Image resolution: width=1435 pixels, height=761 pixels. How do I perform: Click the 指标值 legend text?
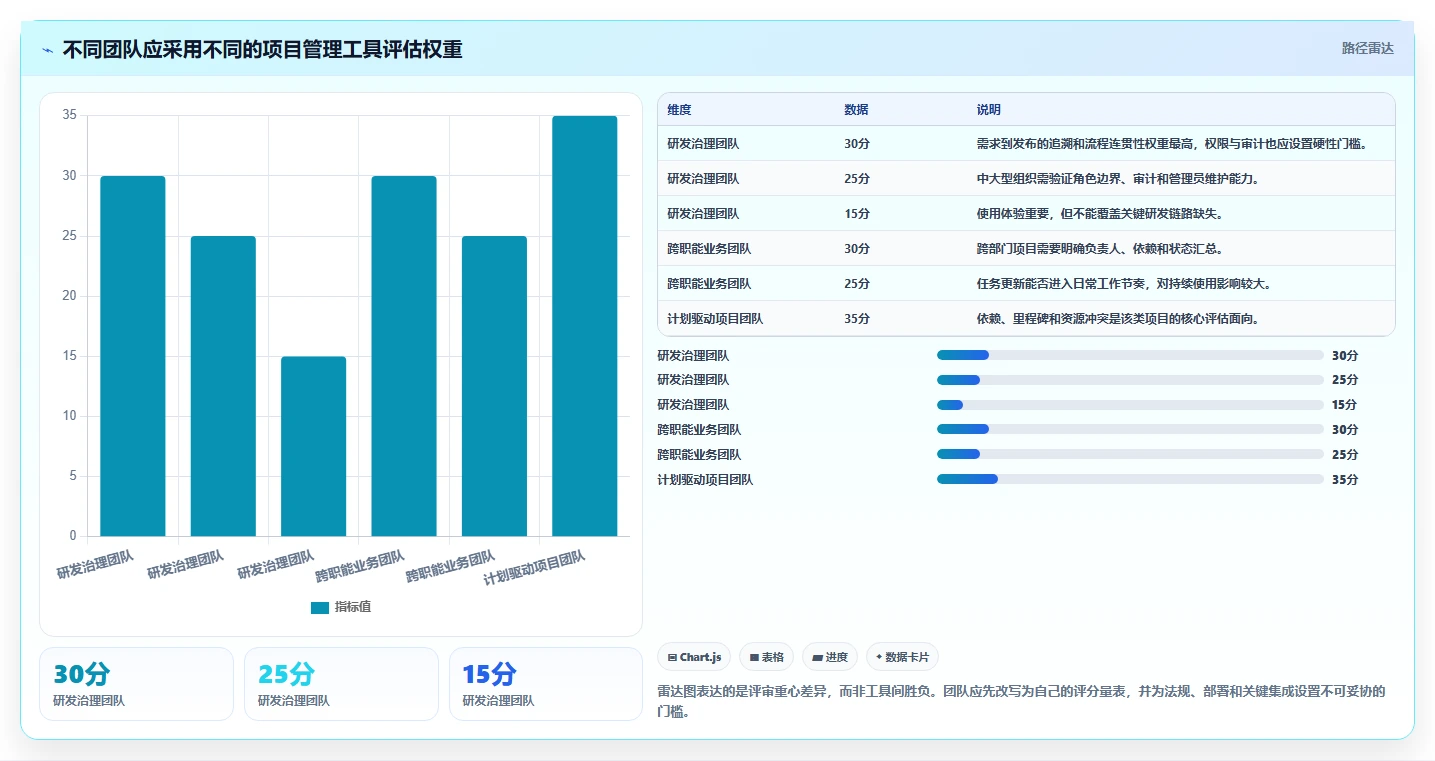353,607
